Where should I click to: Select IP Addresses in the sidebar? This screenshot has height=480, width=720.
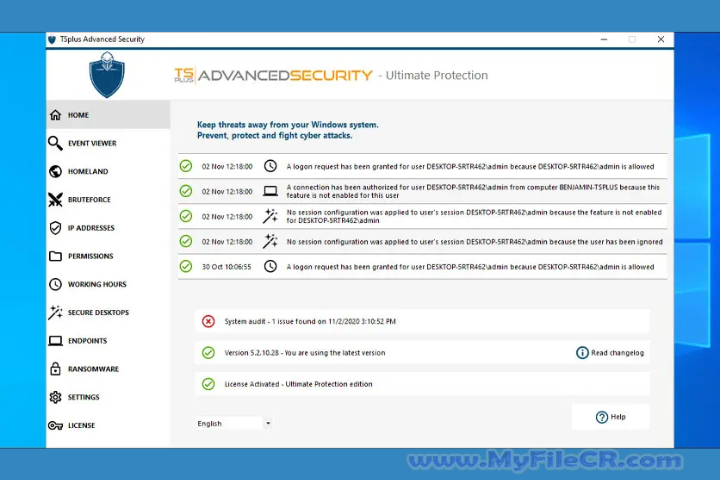coord(108,228)
